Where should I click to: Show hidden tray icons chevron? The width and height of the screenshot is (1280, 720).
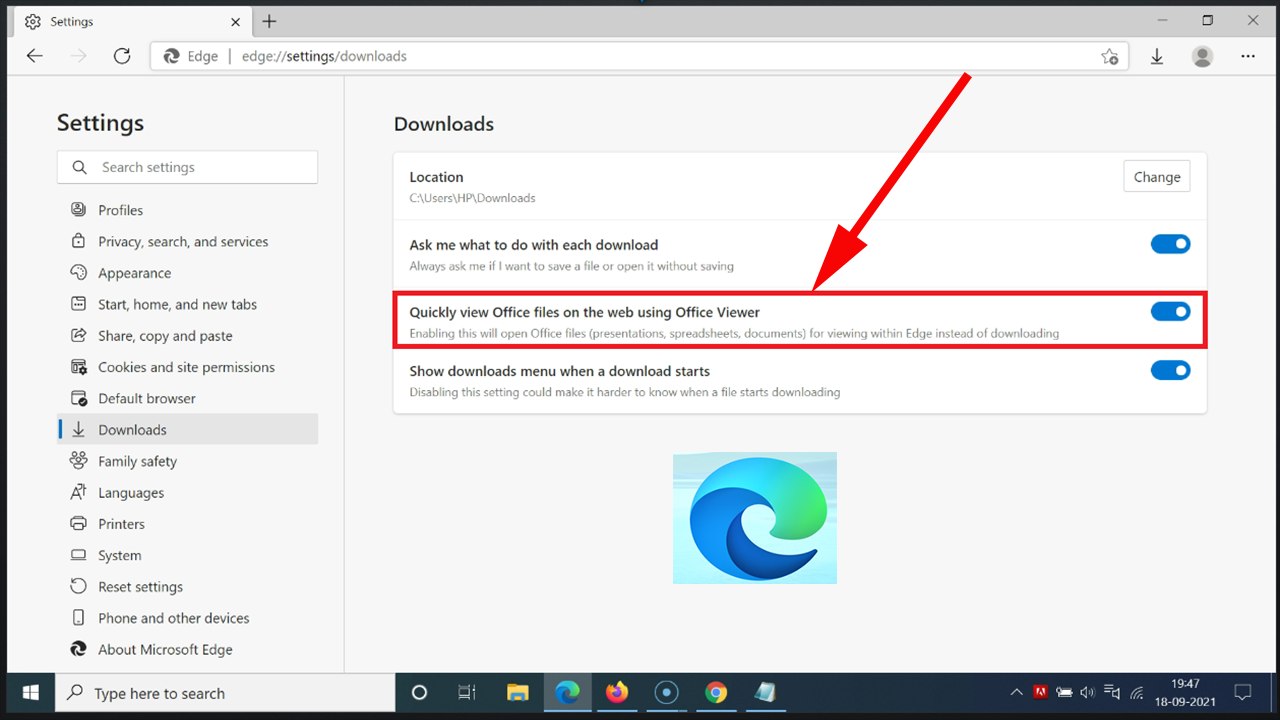1017,692
